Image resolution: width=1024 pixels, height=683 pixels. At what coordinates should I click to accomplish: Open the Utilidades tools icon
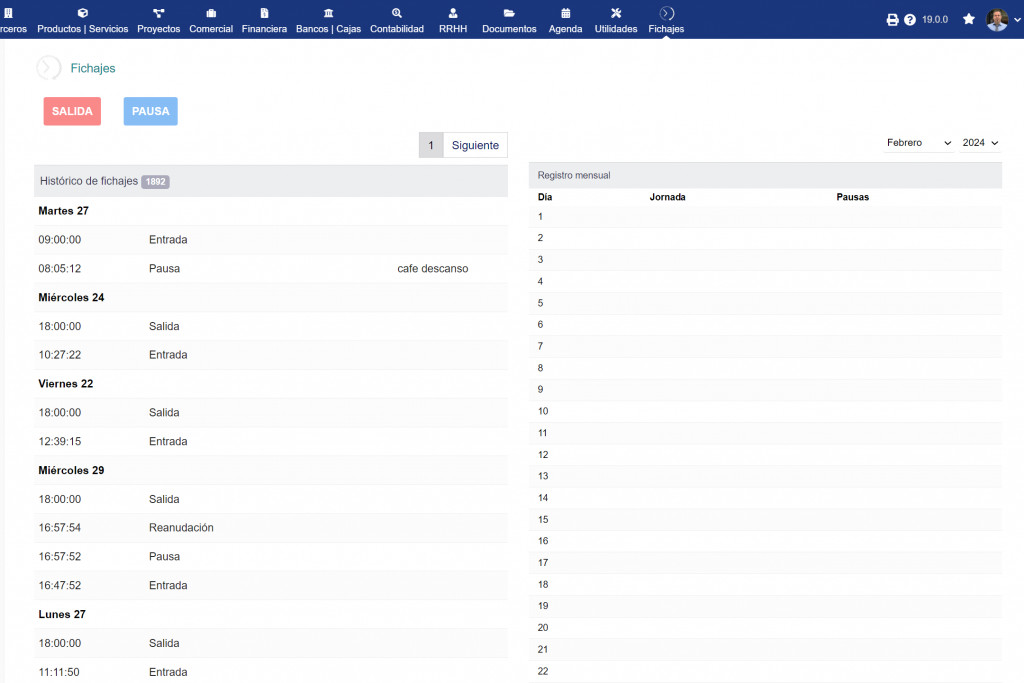click(616, 13)
